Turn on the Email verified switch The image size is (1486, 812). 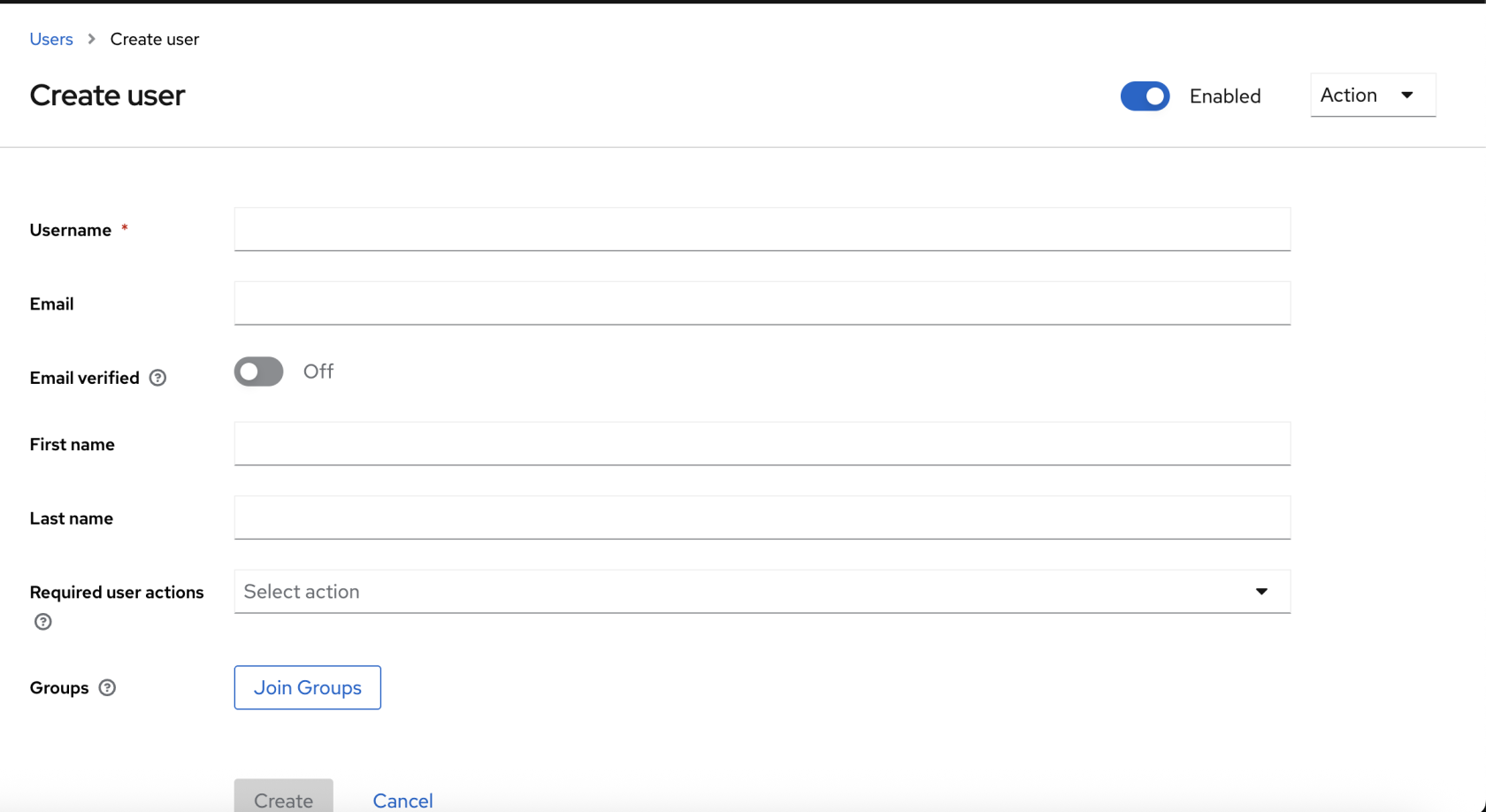(258, 372)
